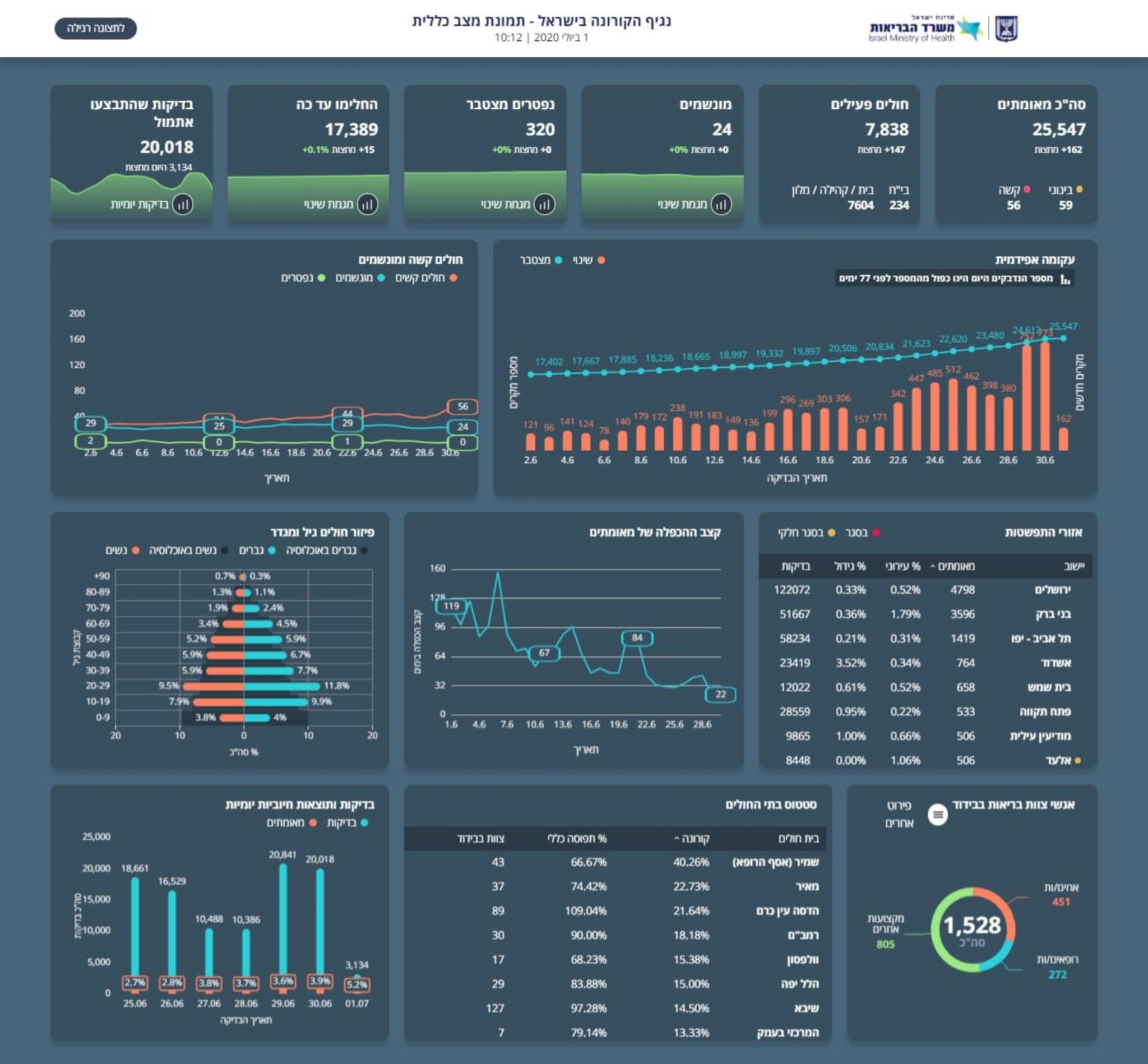Click the state emblem icon in header
This screenshot has width=1148, height=1064.
click(x=1006, y=29)
